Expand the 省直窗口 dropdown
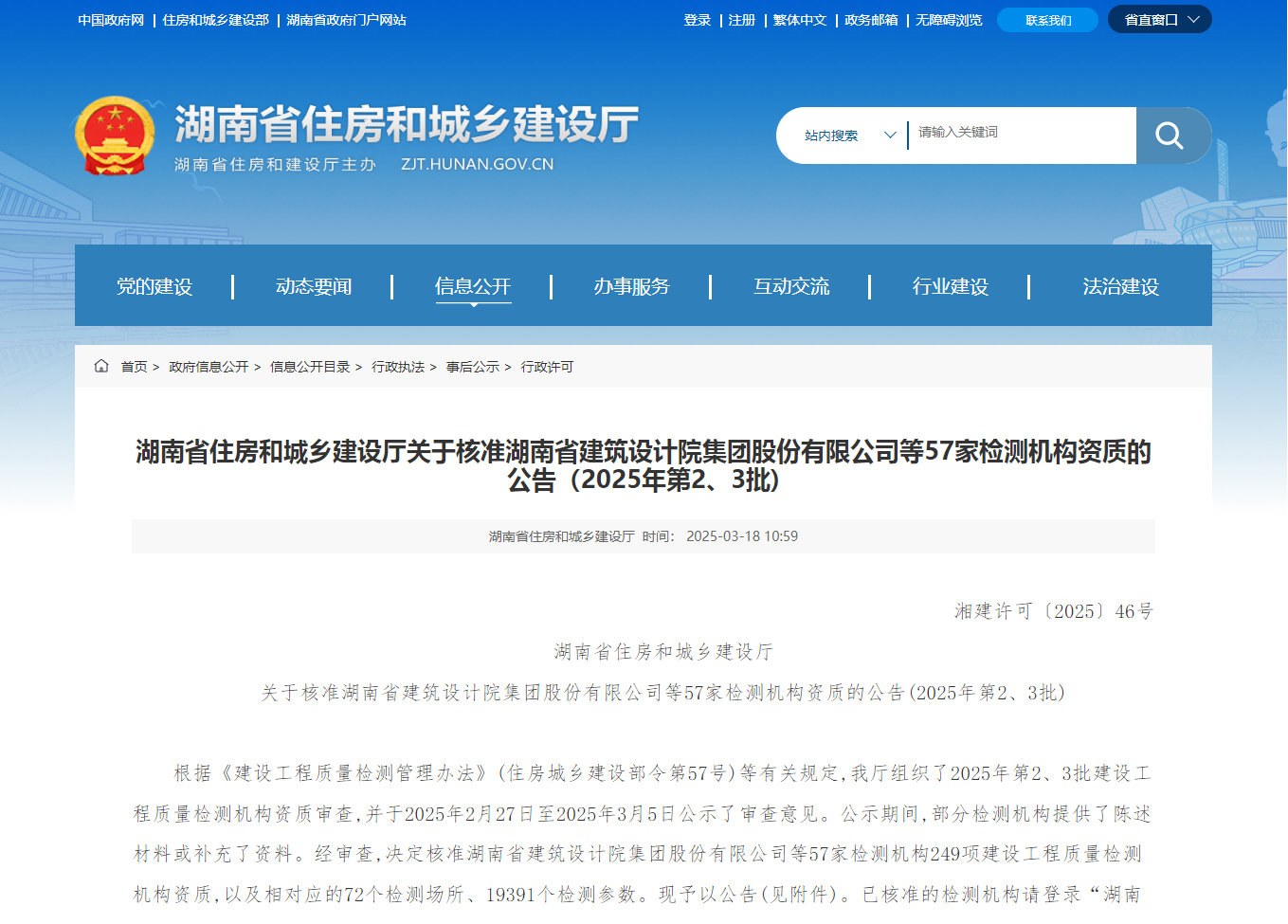Screen dimensions: 1288x924 [x=1160, y=20]
